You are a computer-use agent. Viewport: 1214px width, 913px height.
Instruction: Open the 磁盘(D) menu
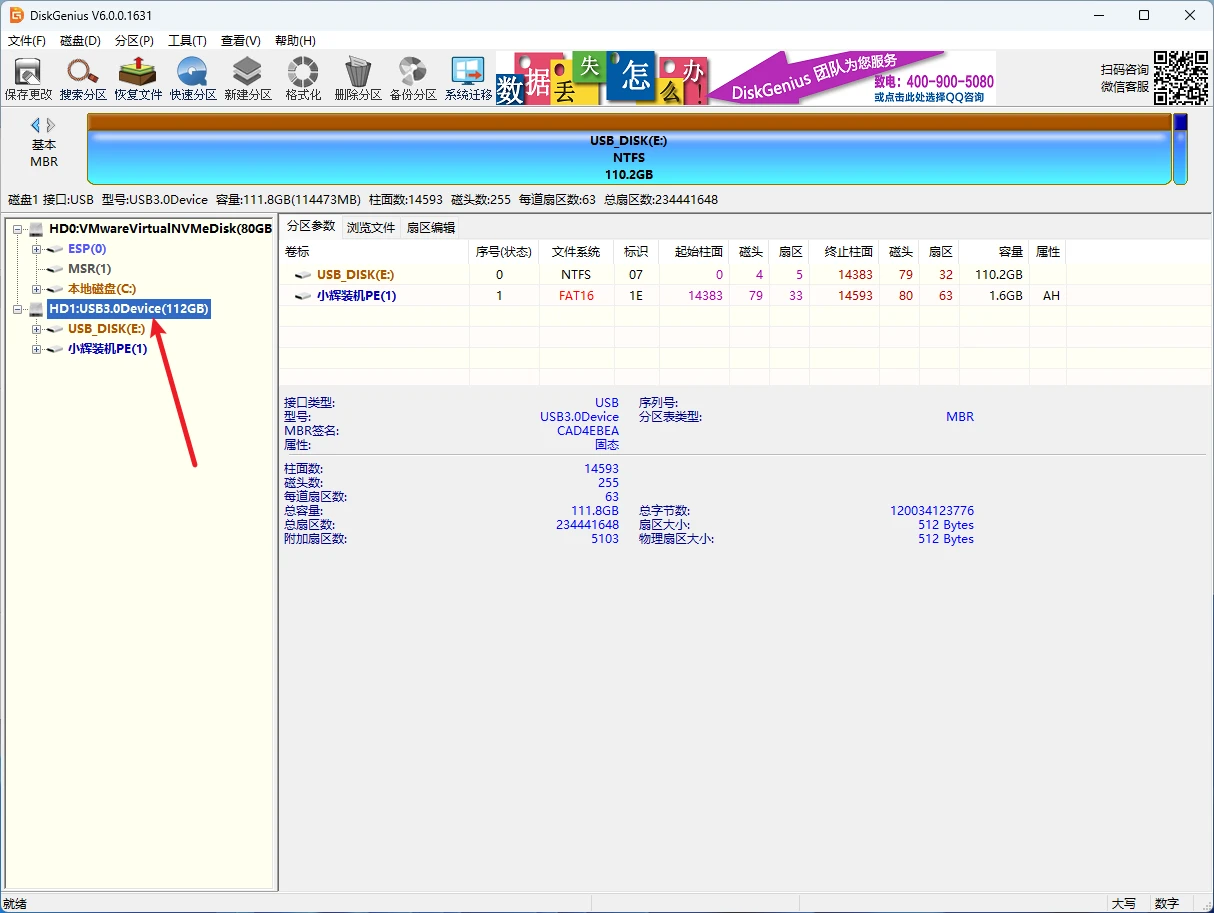coord(81,41)
